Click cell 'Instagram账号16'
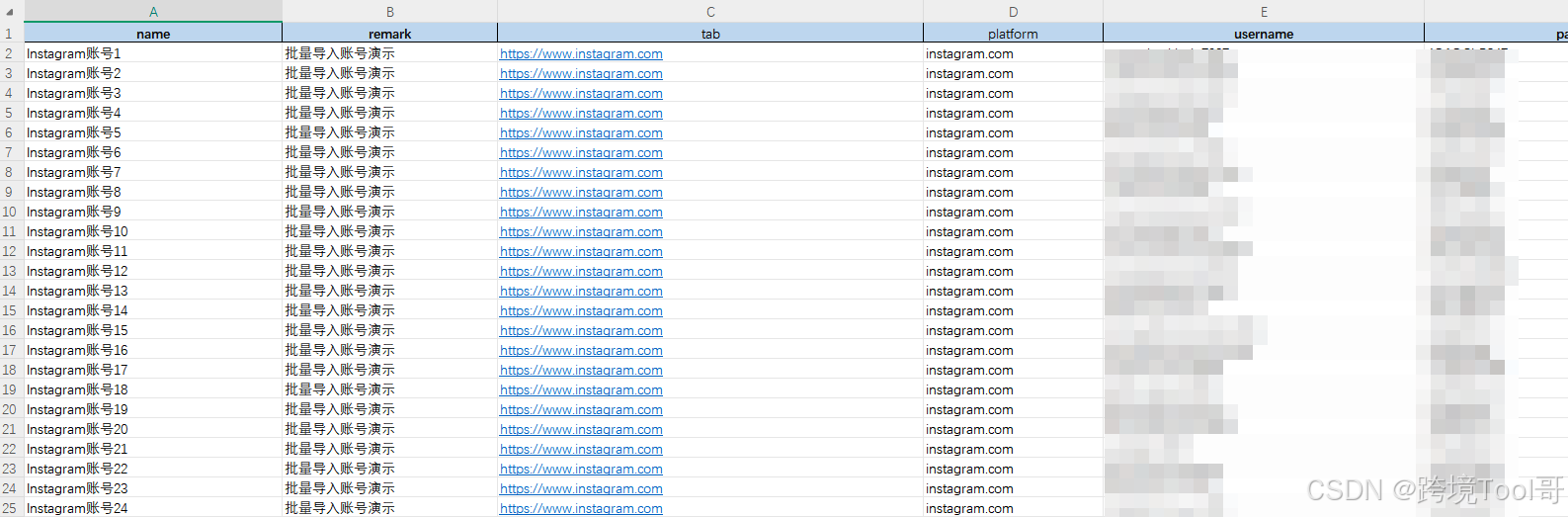This screenshot has width=1568, height=517. pyautogui.click(x=153, y=350)
